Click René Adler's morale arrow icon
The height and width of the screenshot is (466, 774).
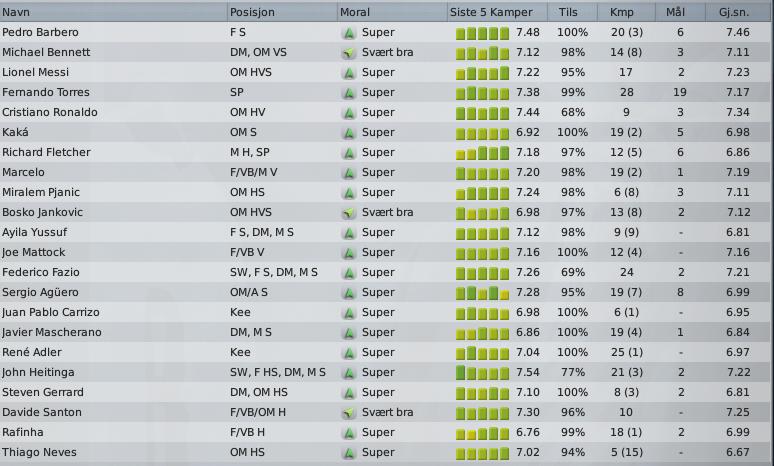tap(349, 353)
